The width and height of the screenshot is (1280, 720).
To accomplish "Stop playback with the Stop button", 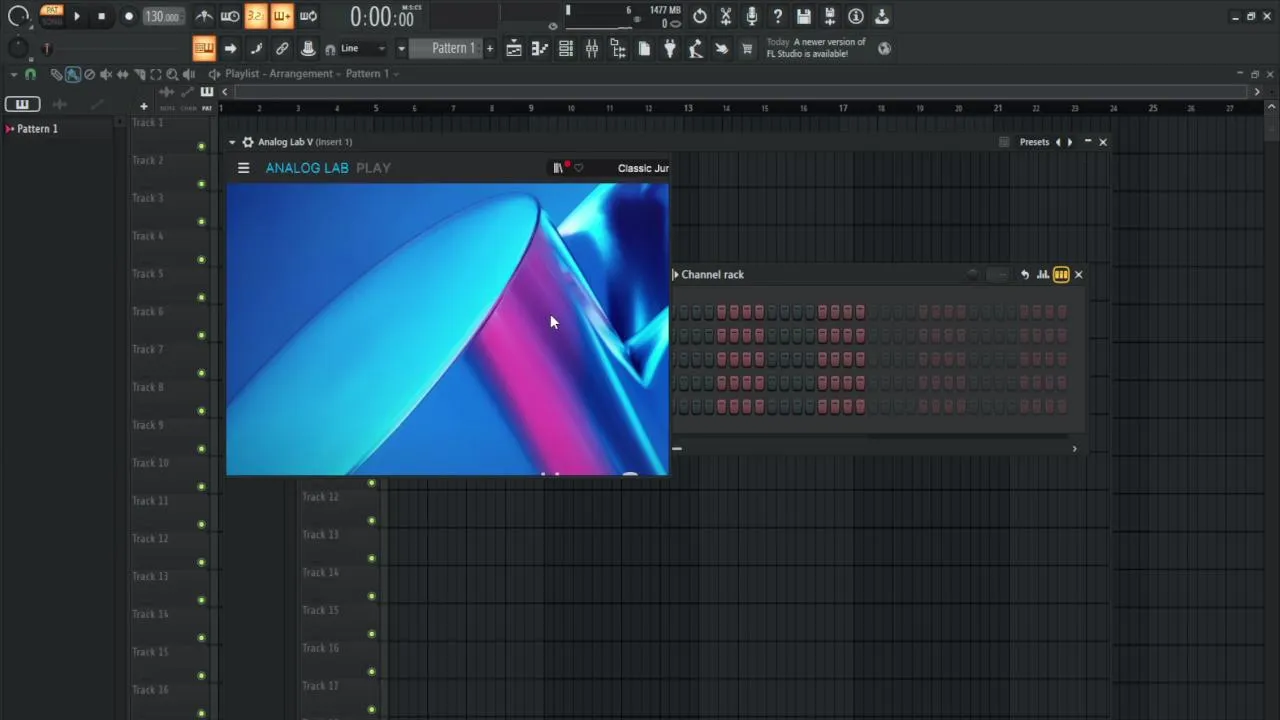I will [101, 16].
